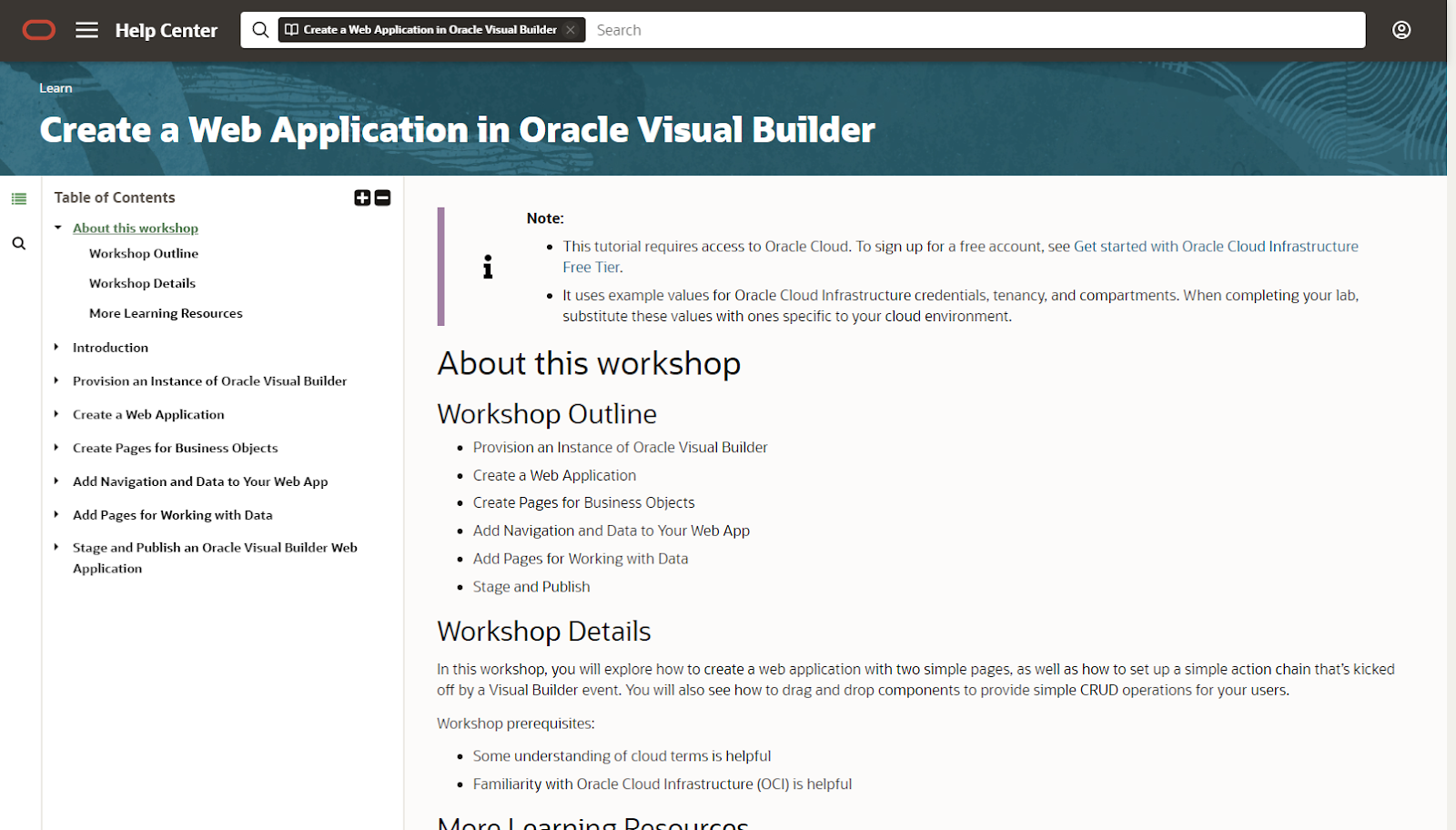Viewport: 1456px width, 830px height.
Task: Open the hamburger navigation menu
Action: click(x=86, y=30)
